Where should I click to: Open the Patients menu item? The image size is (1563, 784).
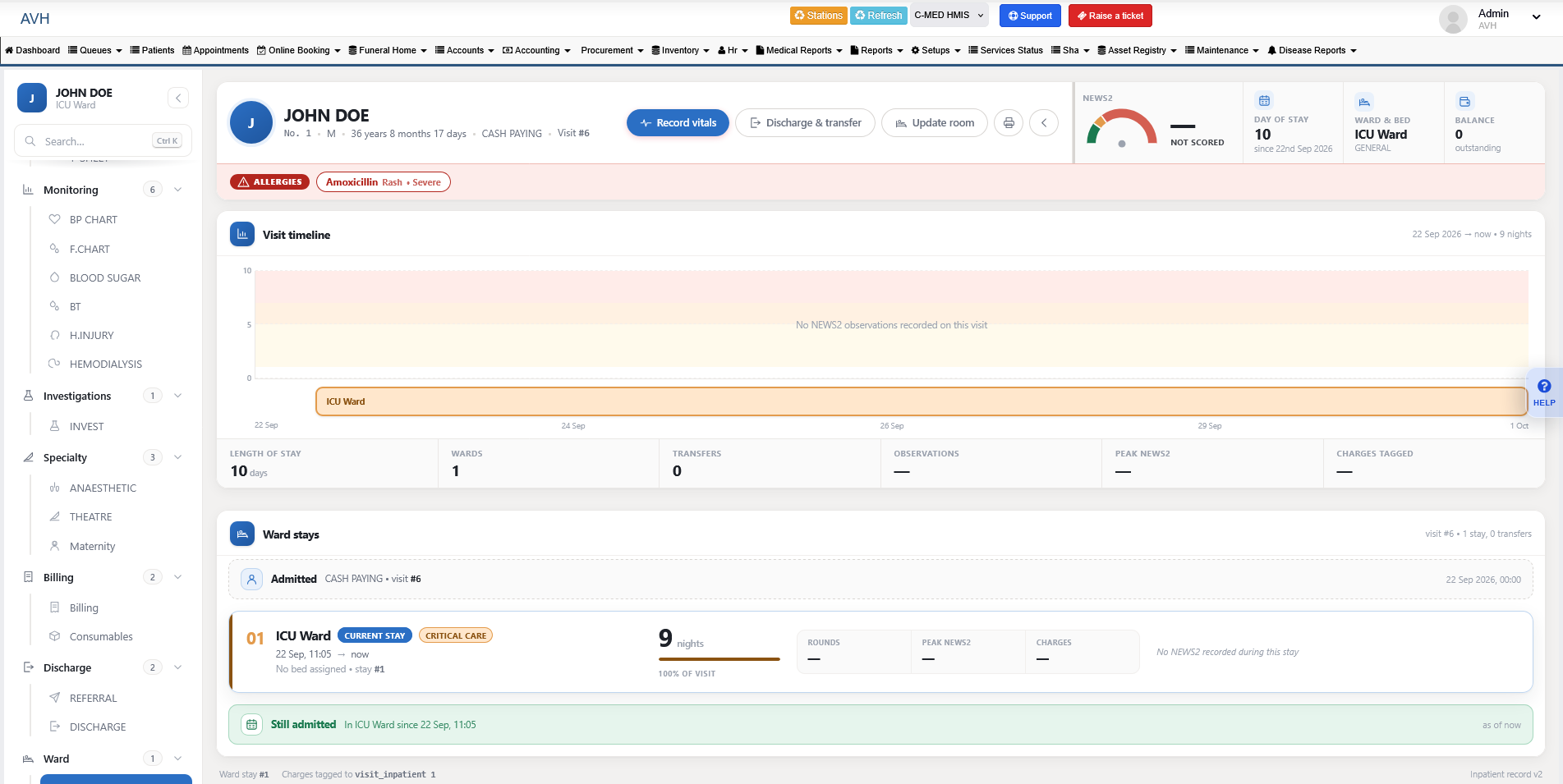tap(152, 50)
